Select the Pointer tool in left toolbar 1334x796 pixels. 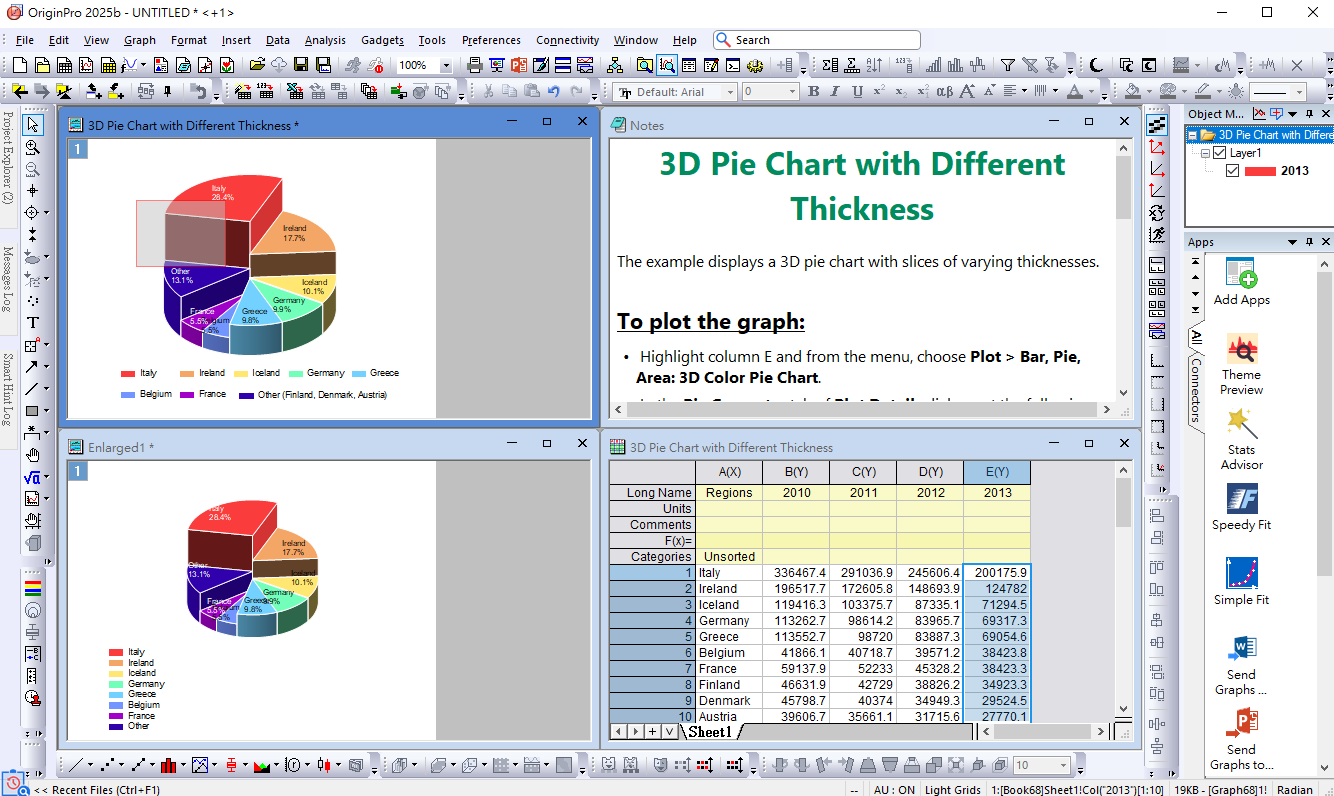point(33,125)
